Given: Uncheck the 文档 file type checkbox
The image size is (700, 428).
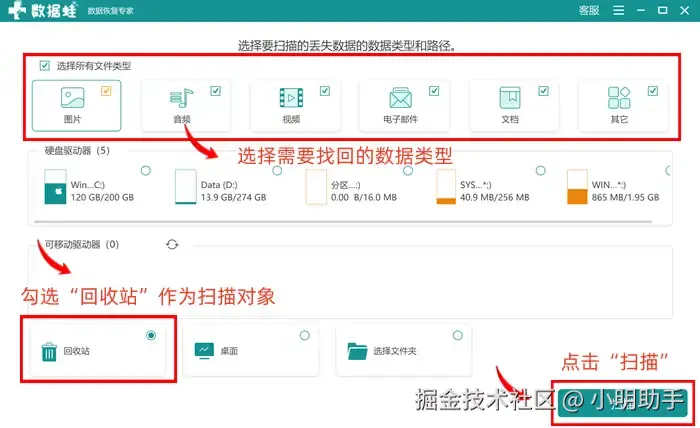Looking at the screenshot, I should tap(543, 91).
